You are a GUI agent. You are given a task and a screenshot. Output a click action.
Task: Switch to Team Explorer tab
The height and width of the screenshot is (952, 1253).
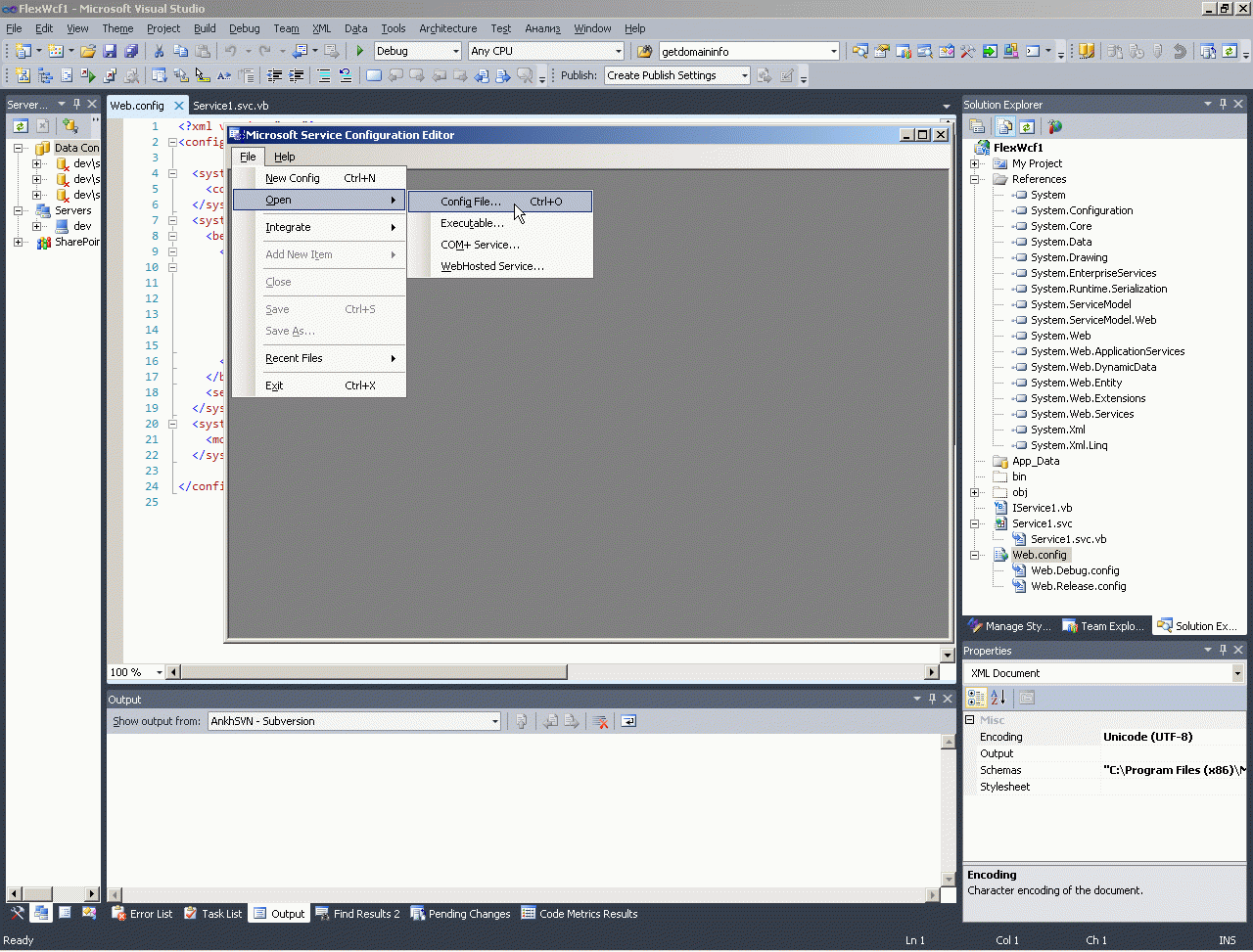1102,626
